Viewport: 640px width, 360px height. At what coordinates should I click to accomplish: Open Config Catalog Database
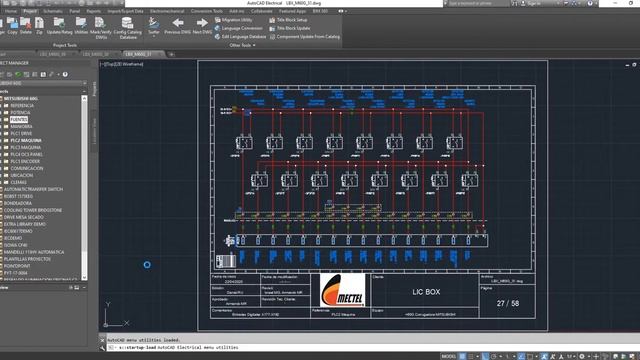click(x=127, y=28)
